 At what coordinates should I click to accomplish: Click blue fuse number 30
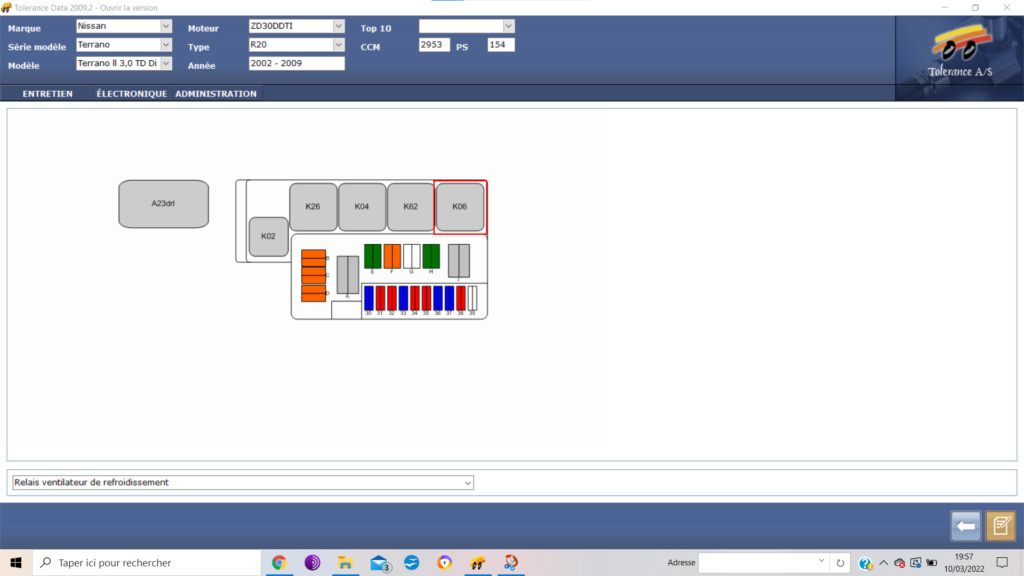point(369,298)
